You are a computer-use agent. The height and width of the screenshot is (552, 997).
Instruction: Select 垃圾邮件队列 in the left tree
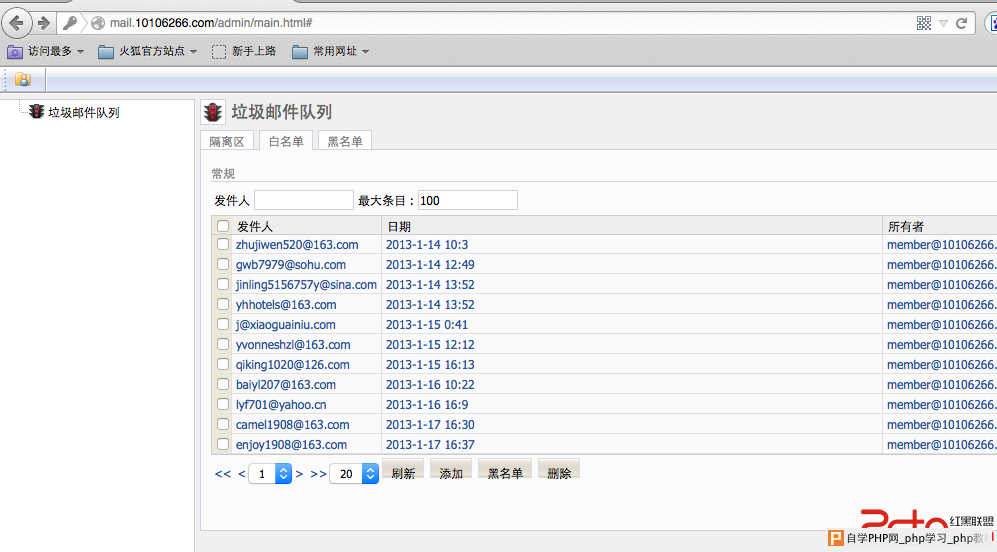pos(84,113)
